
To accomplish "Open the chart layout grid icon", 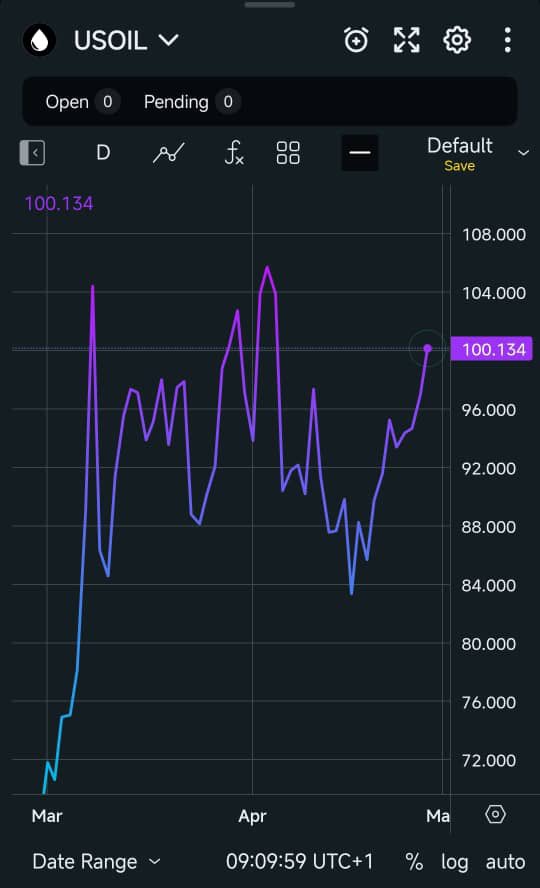I will (288, 153).
